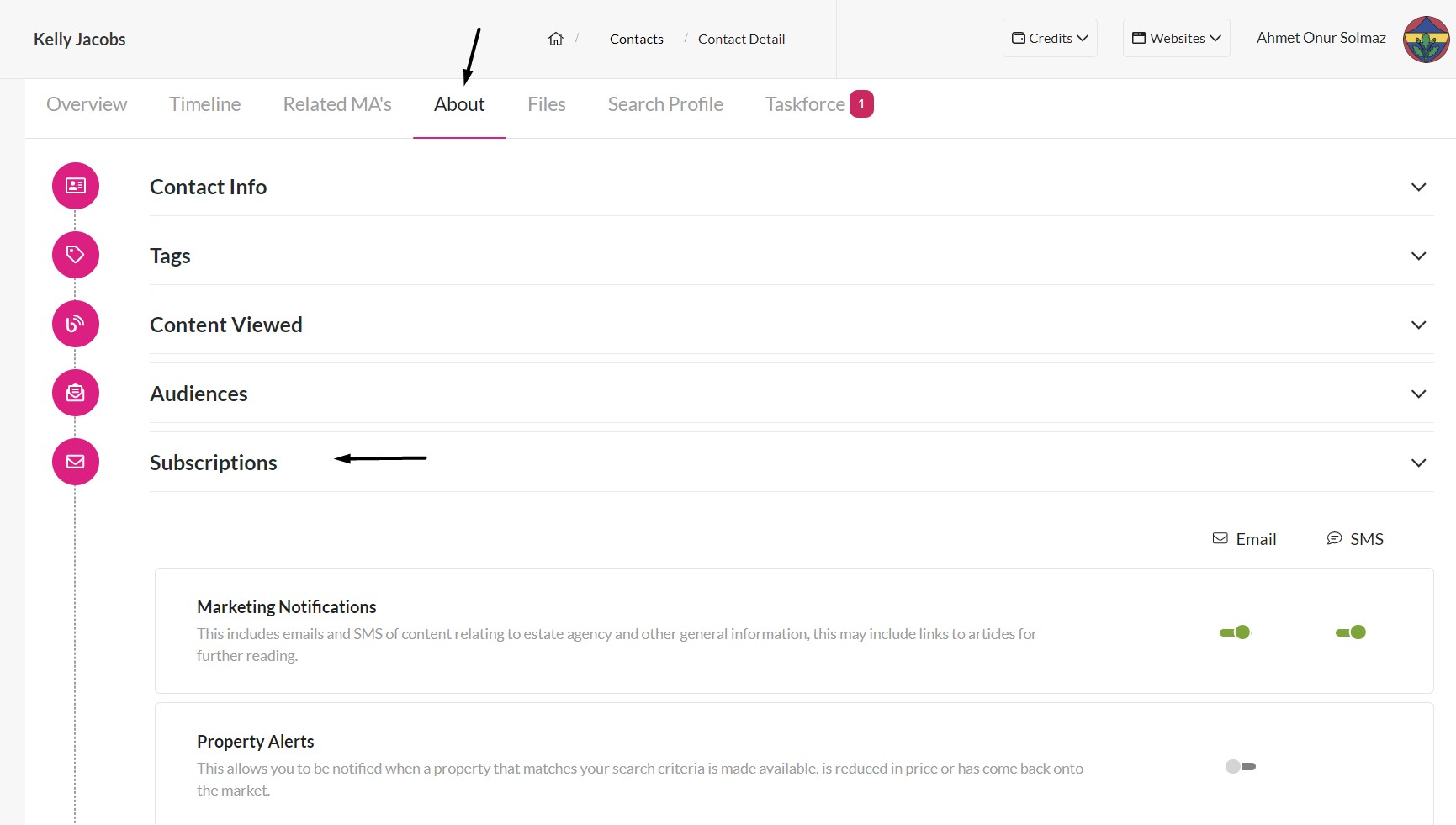Enable Property Alerts email switch
This screenshot has width=1456, height=825.
(1241, 766)
